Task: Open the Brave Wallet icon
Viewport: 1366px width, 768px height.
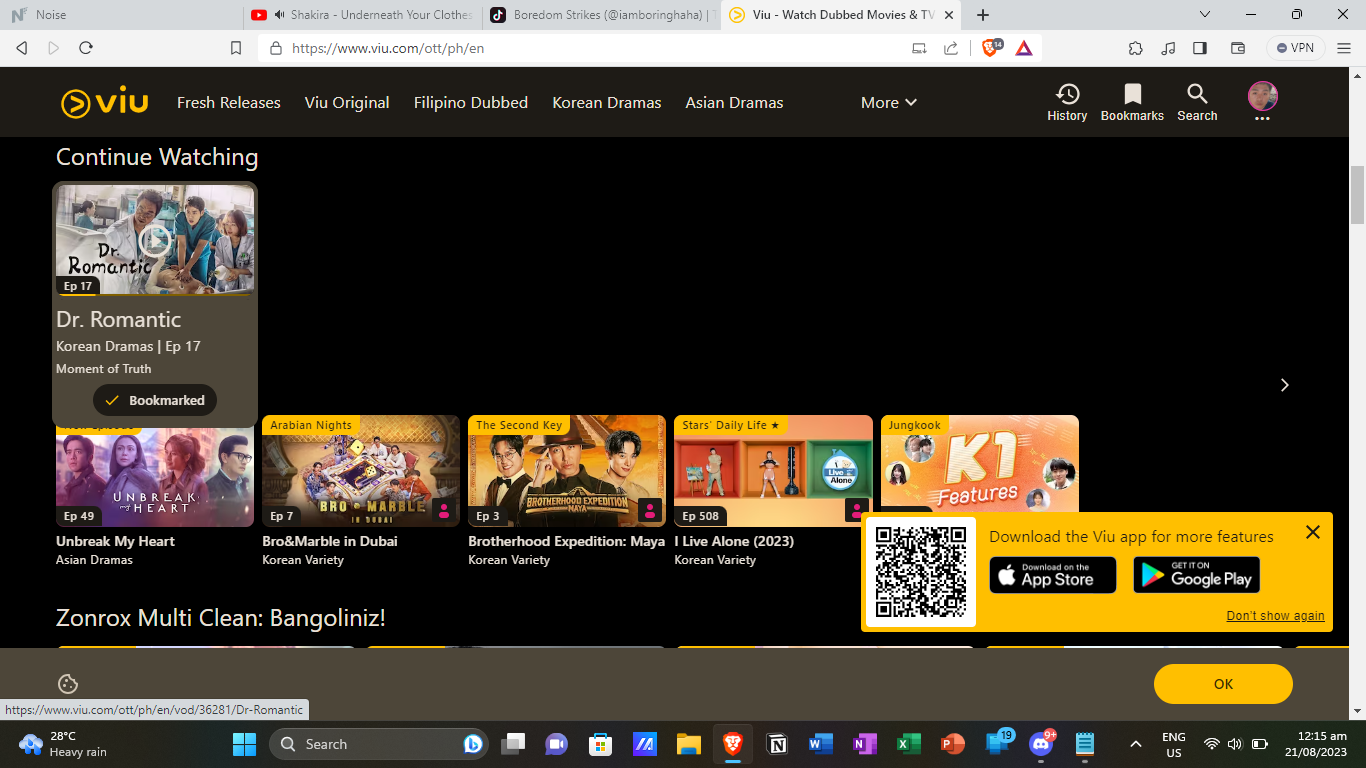Action: click(1237, 48)
